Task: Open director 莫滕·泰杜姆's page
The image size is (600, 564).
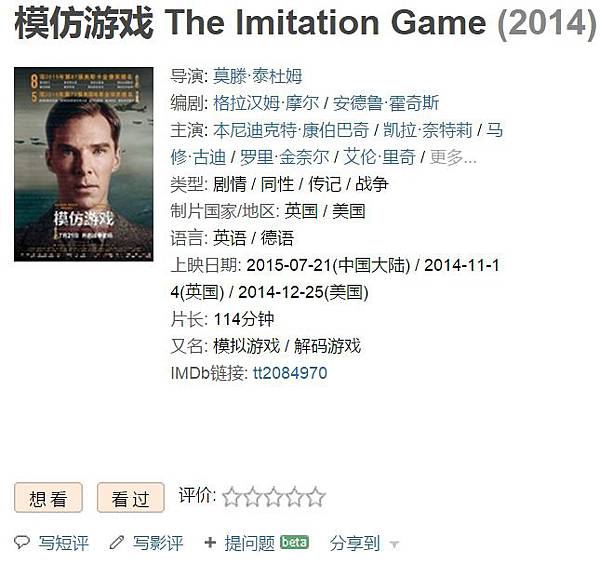Action: coord(257,76)
